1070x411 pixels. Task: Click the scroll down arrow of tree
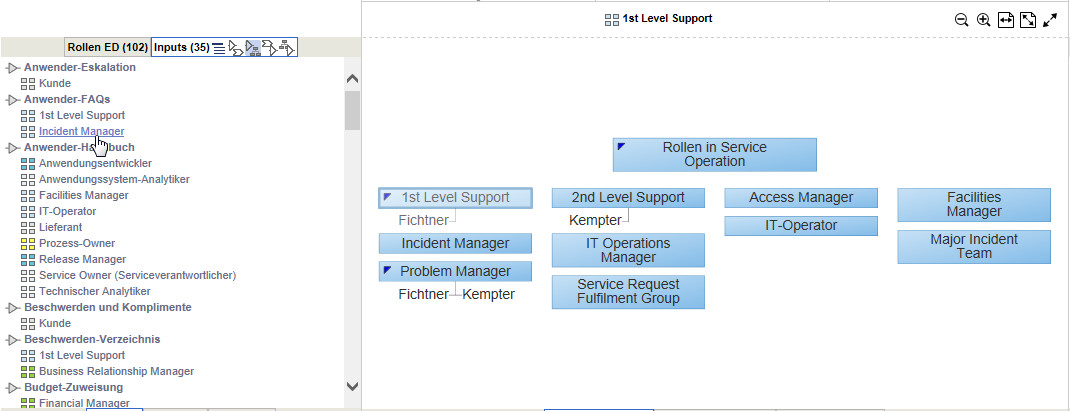[x=352, y=386]
